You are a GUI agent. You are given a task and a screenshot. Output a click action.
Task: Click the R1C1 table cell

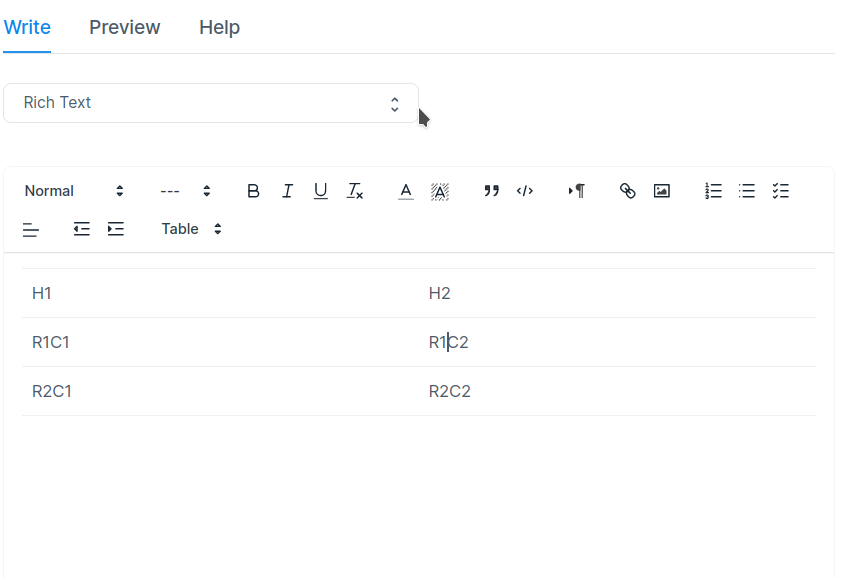pos(220,343)
